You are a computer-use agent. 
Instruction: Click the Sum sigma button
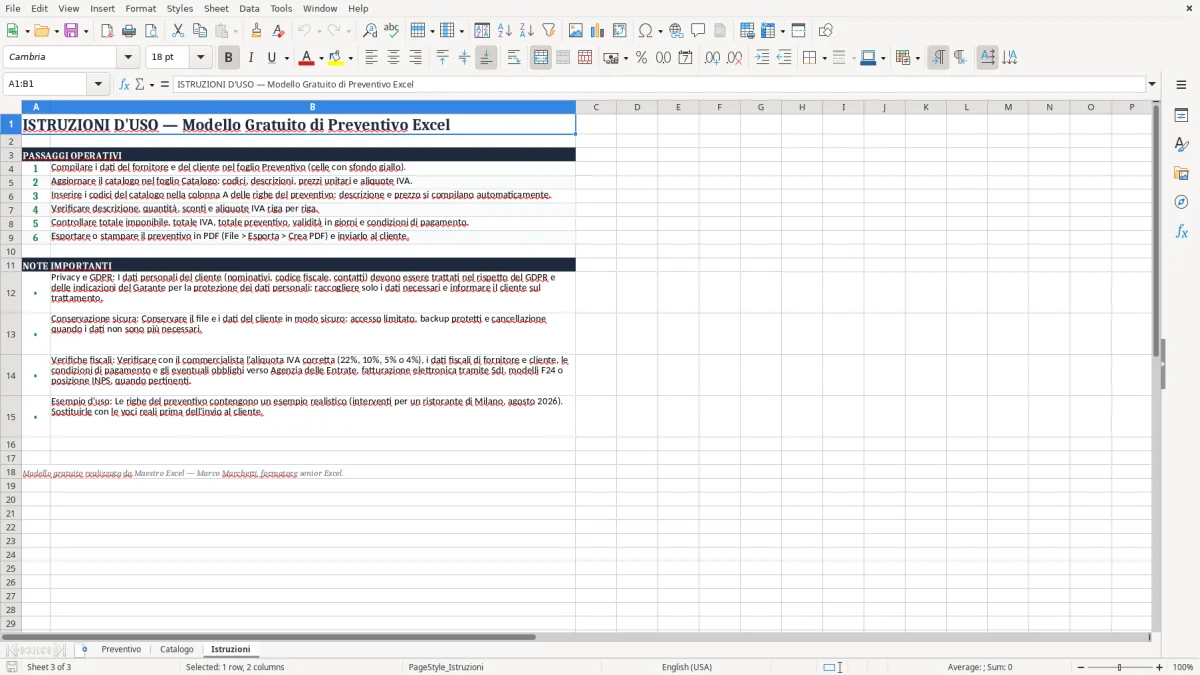139,84
